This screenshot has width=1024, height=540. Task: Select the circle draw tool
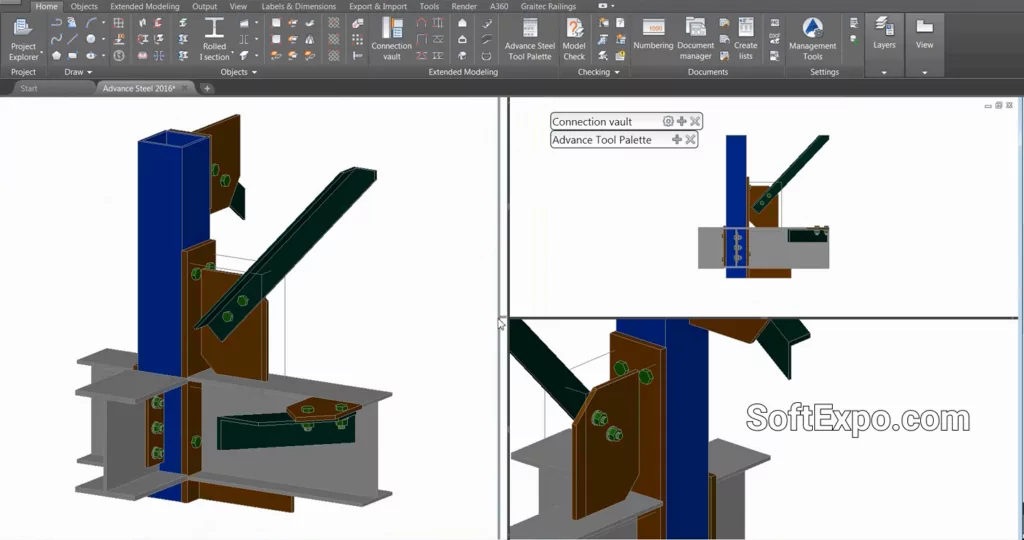pos(91,39)
